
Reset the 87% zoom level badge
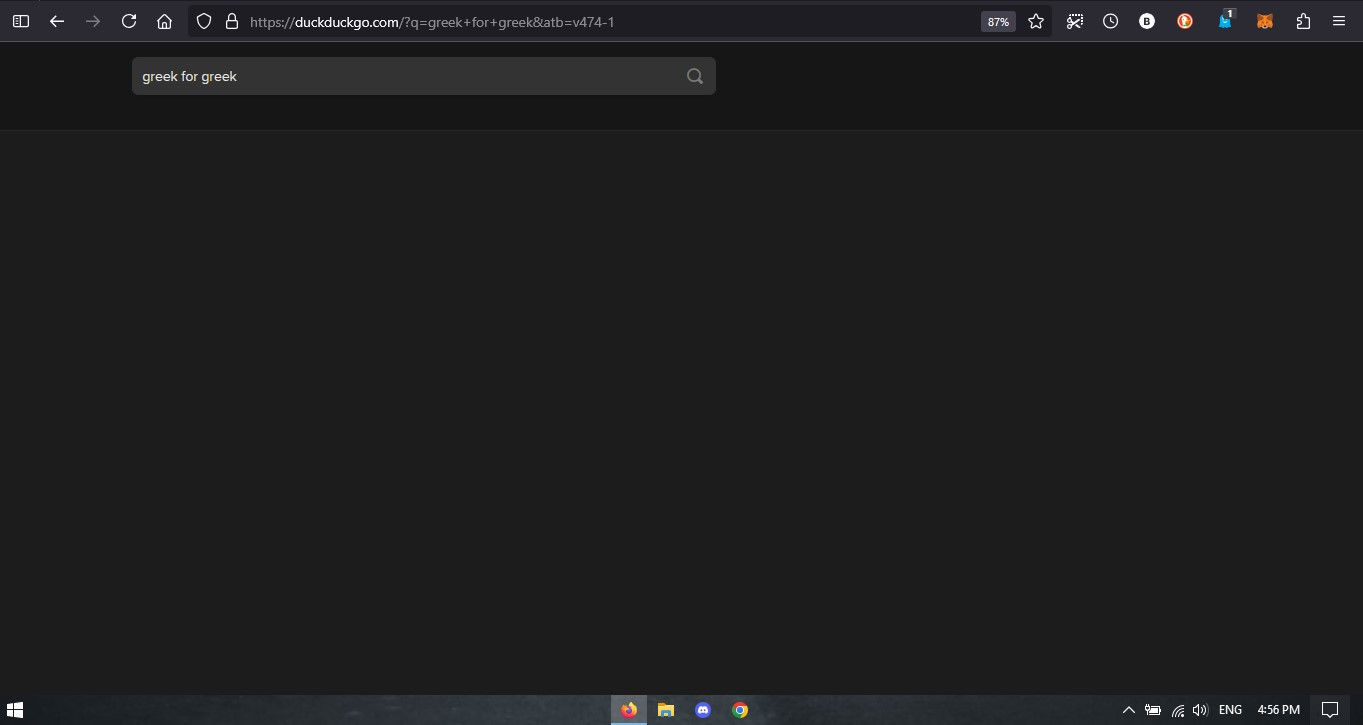click(998, 22)
